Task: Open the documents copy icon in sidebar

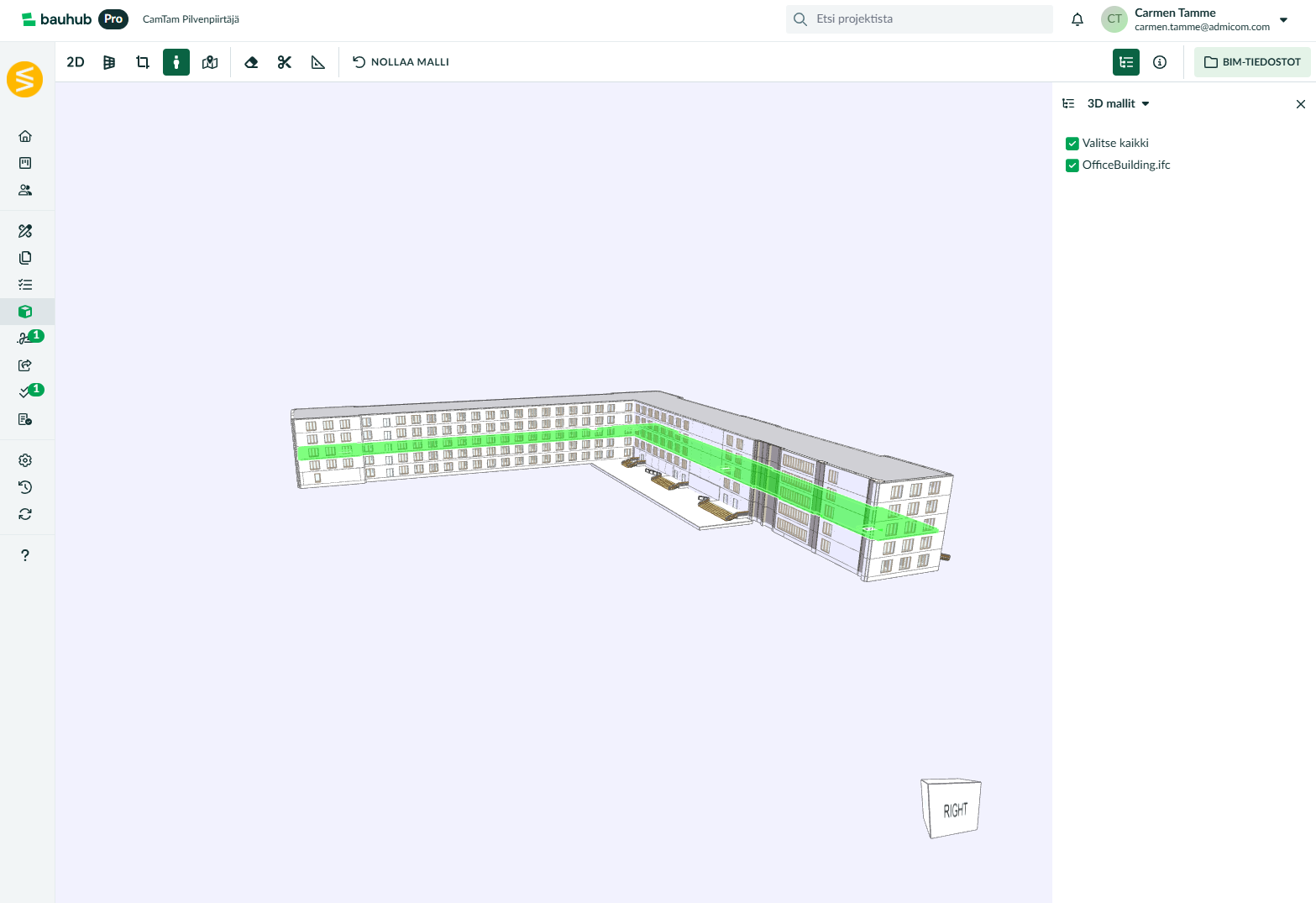Action: click(x=25, y=258)
